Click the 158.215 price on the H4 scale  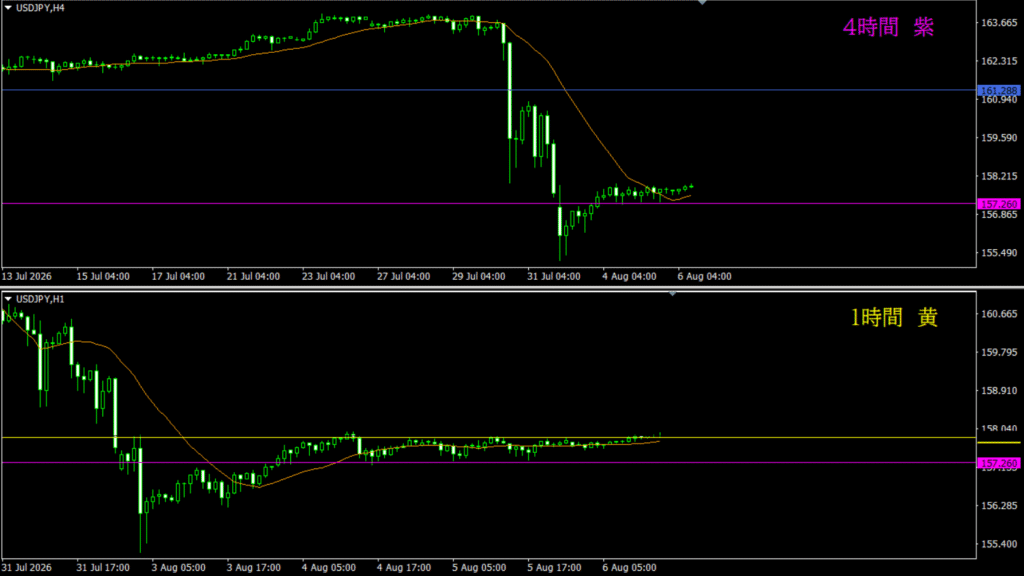pos(999,176)
